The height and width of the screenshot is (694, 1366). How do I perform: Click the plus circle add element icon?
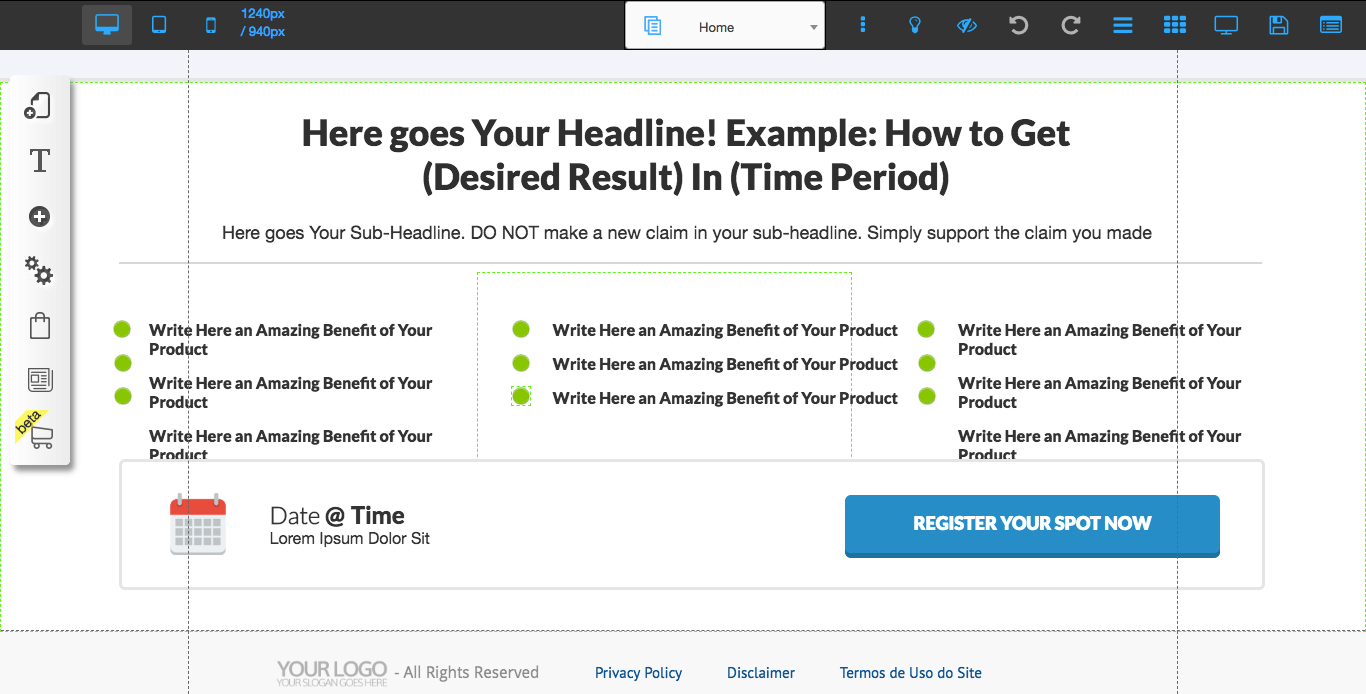click(x=40, y=217)
